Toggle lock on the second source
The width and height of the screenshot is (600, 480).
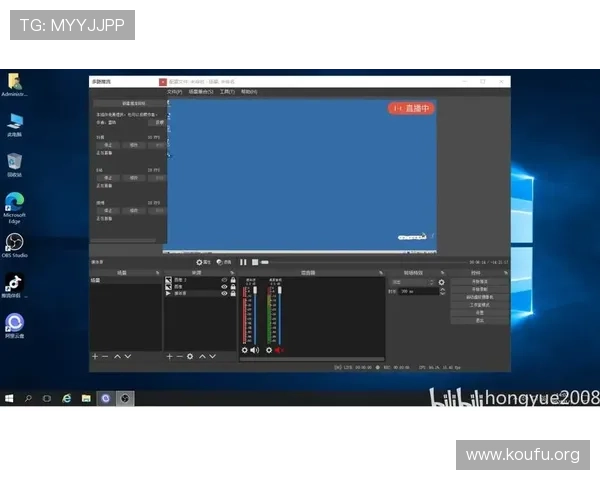click(x=233, y=286)
